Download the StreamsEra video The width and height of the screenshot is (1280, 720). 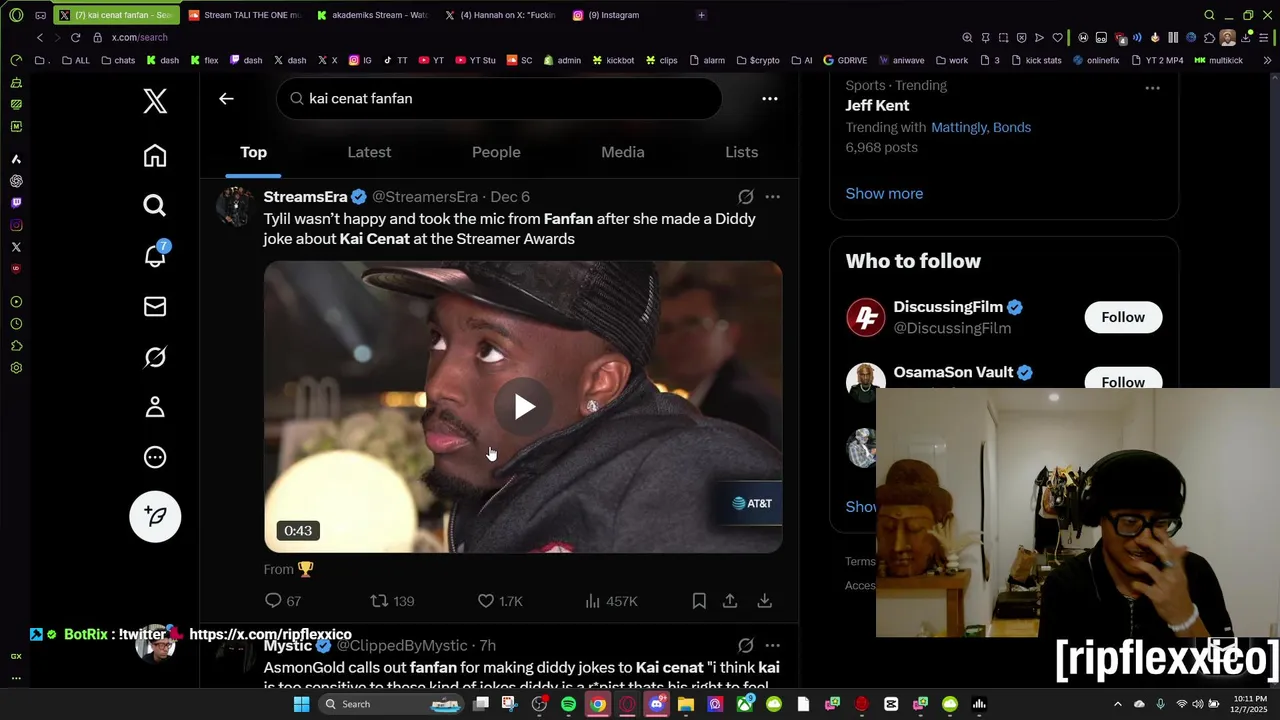764,601
